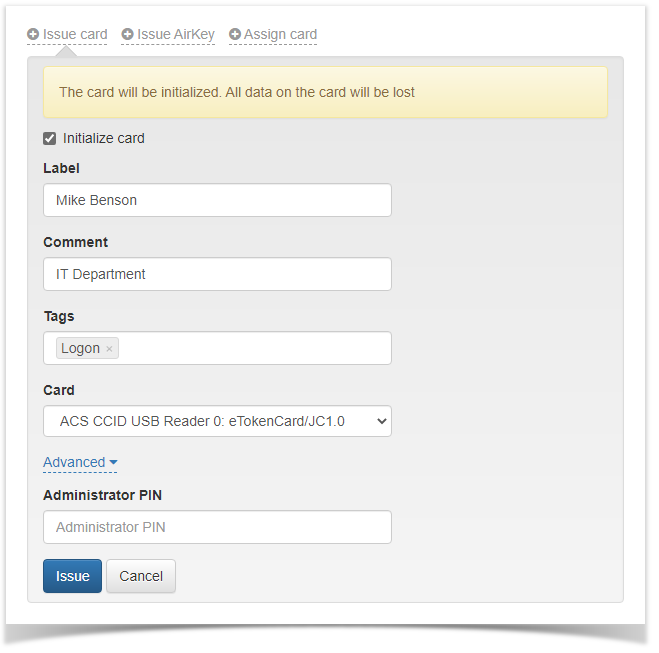Screen dimensions: 659x653
Task: Click the caret arrow next to Advanced
Action: click(x=113, y=463)
